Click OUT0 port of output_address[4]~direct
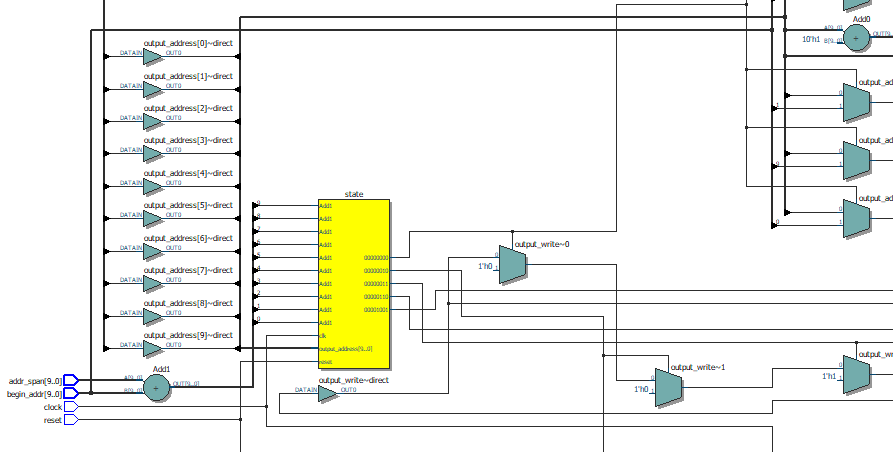The image size is (893, 452). click(174, 183)
